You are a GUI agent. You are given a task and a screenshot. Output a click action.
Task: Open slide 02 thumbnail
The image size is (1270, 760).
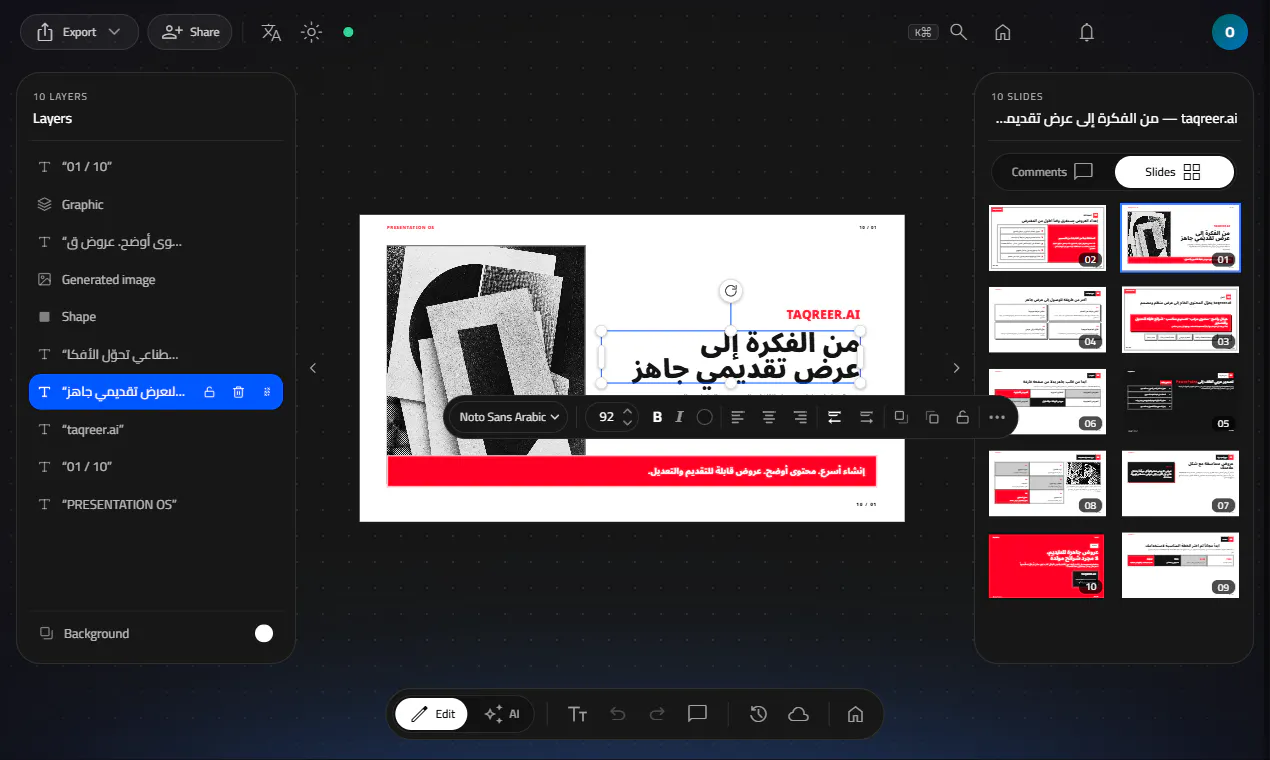coord(1047,238)
